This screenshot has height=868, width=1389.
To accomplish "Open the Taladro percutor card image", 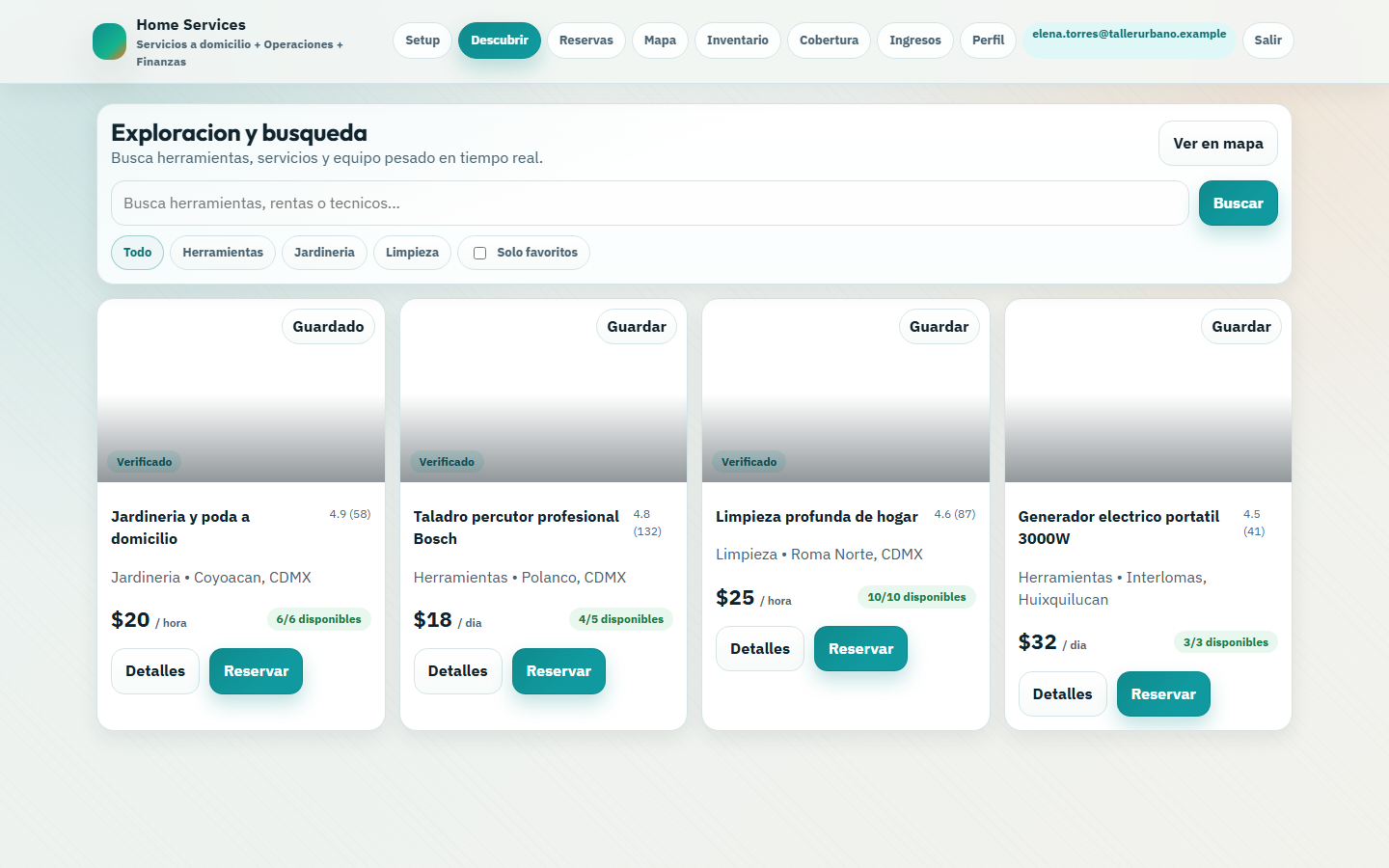I will 543,391.
